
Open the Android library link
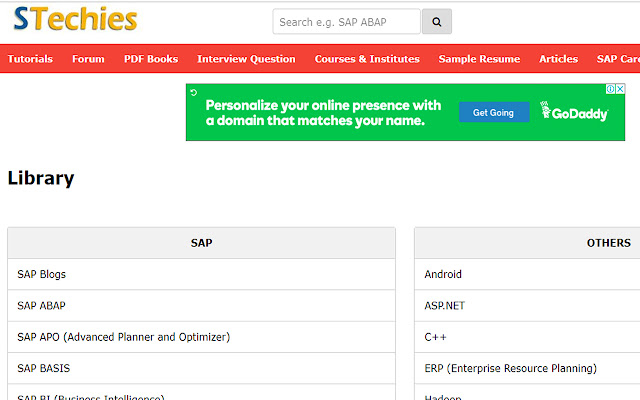443,274
